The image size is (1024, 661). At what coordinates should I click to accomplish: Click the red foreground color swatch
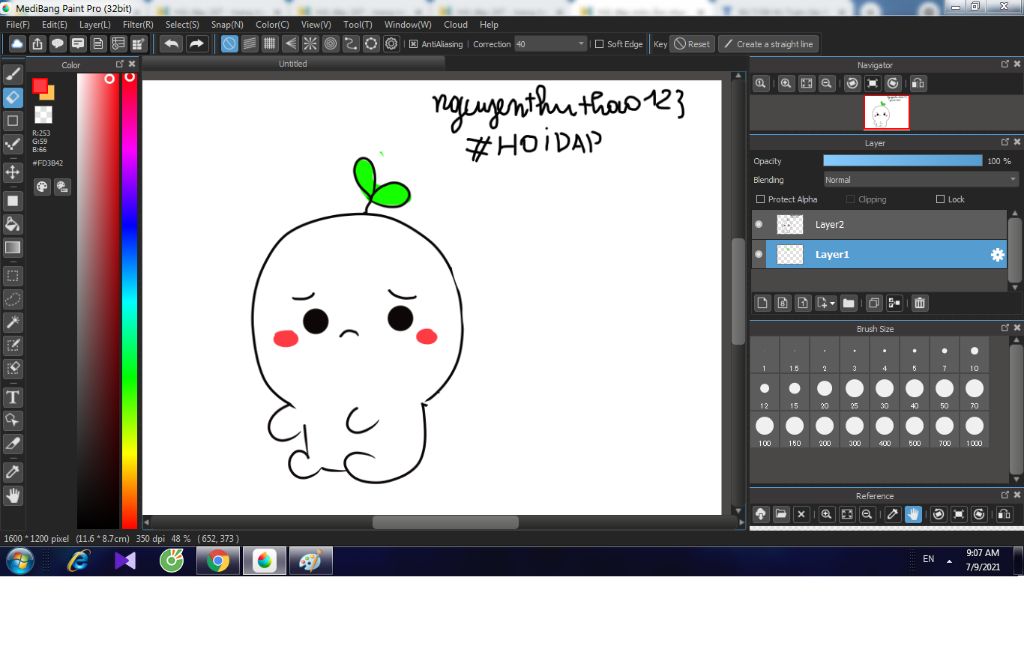point(40,86)
